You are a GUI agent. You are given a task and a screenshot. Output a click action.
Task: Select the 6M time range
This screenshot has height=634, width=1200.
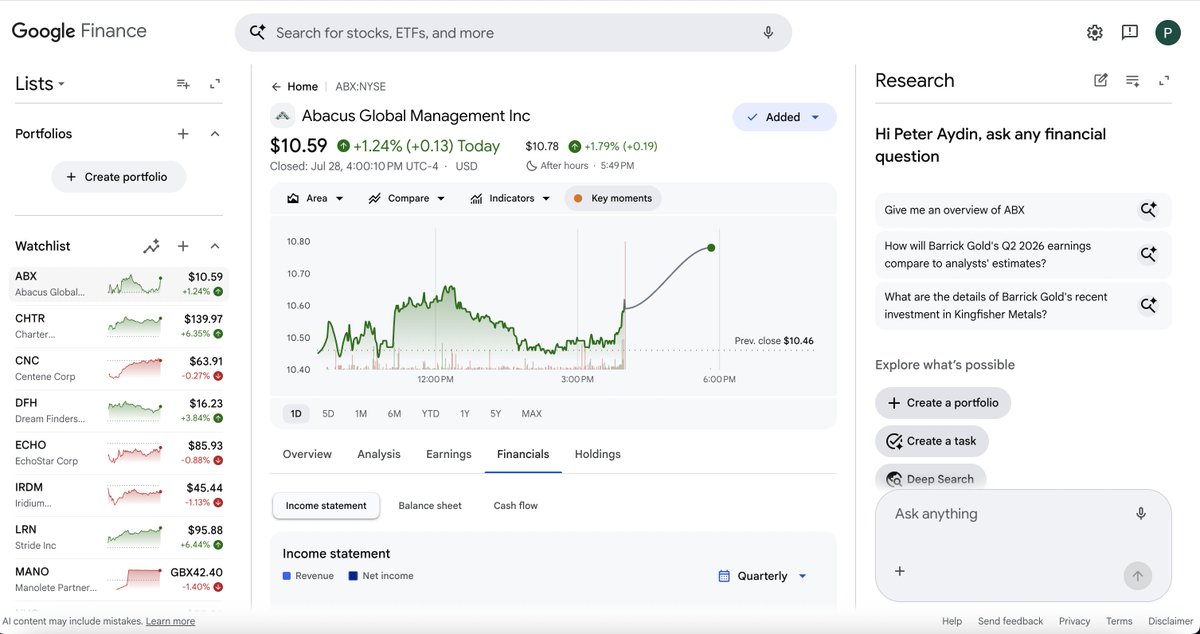coord(394,414)
